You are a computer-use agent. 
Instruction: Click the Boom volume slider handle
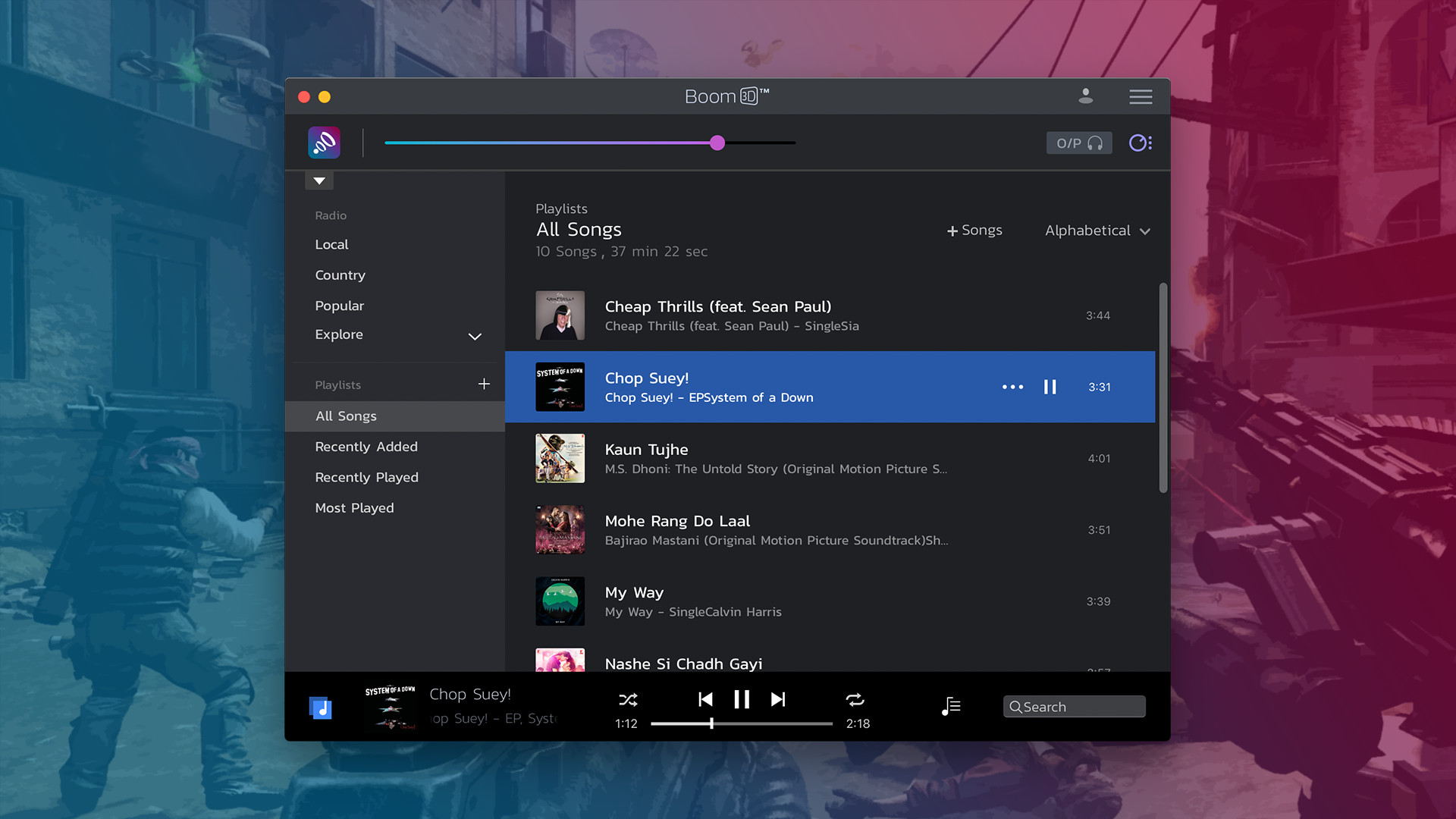pos(717,143)
